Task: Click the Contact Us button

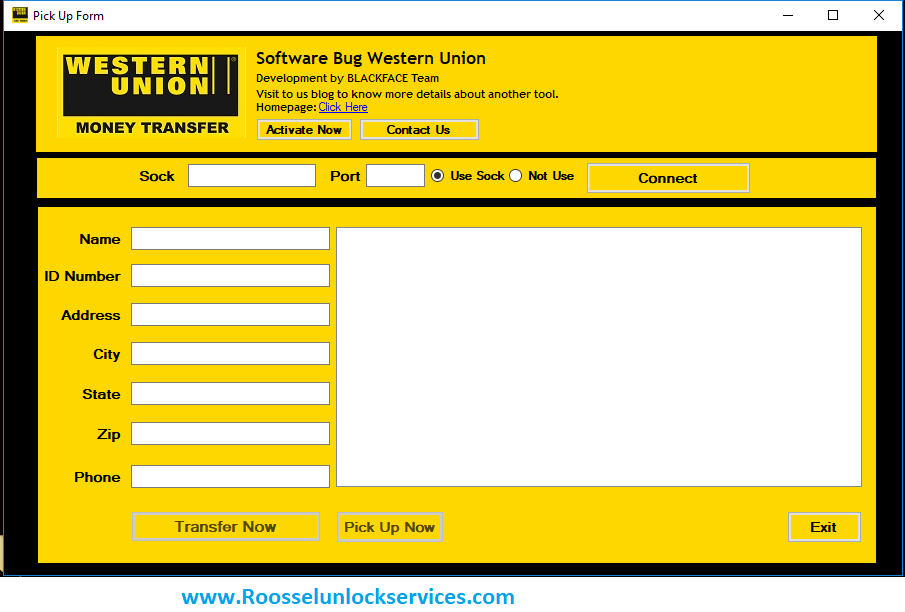Action: 419,129
